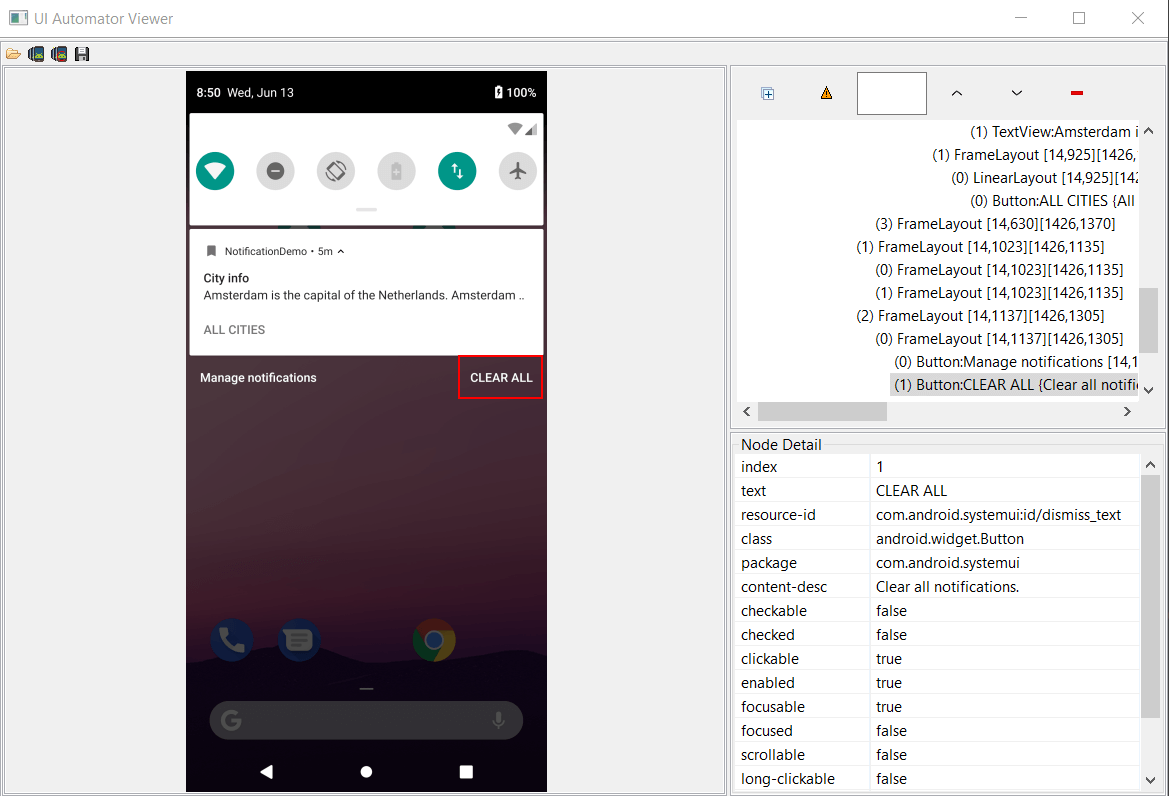Toggle the airplane mode quick tile
This screenshot has width=1169, height=796.
(x=517, y=171)
